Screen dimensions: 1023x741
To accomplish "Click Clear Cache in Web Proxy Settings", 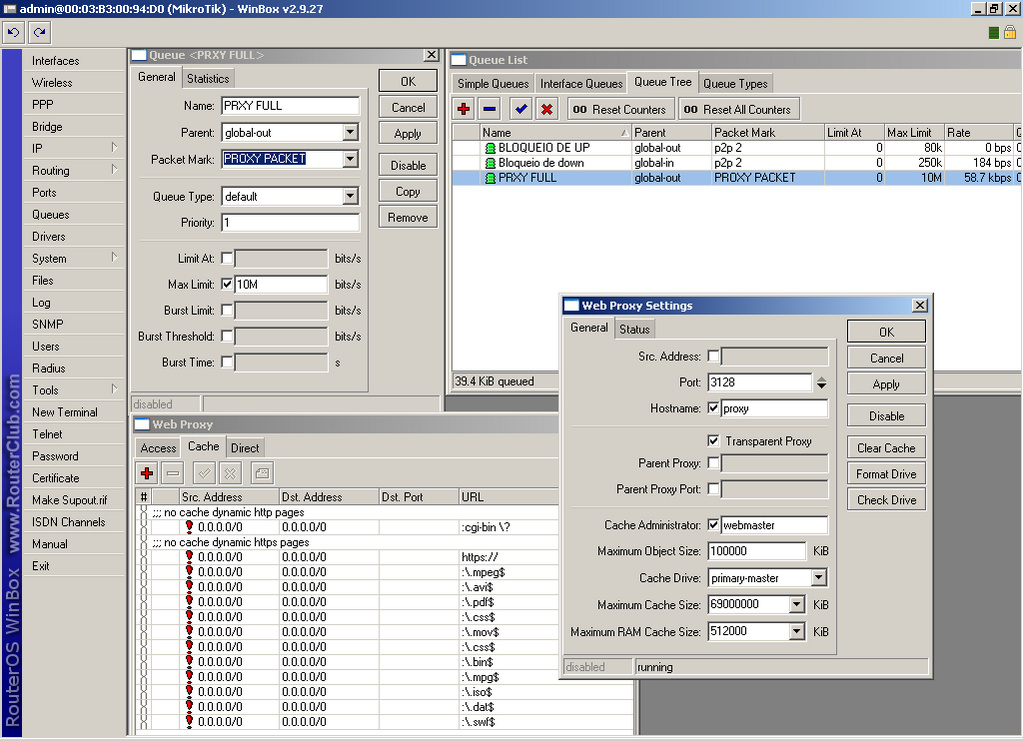I will 886,448.
